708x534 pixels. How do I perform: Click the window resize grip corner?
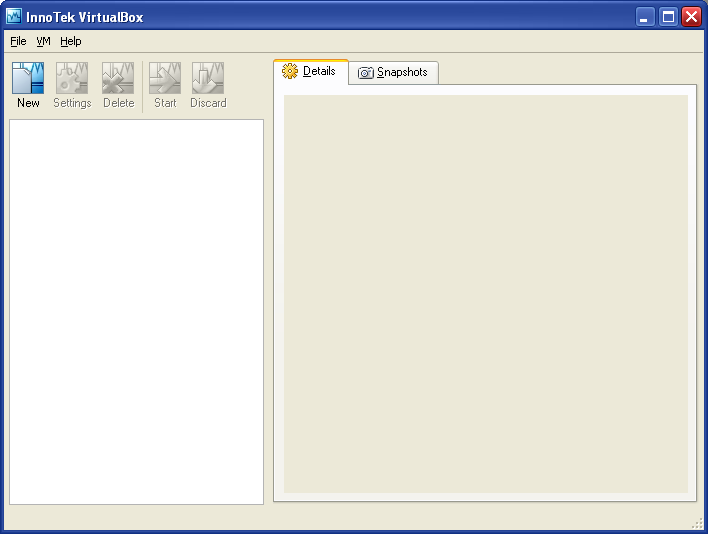[x=698, y=523]
